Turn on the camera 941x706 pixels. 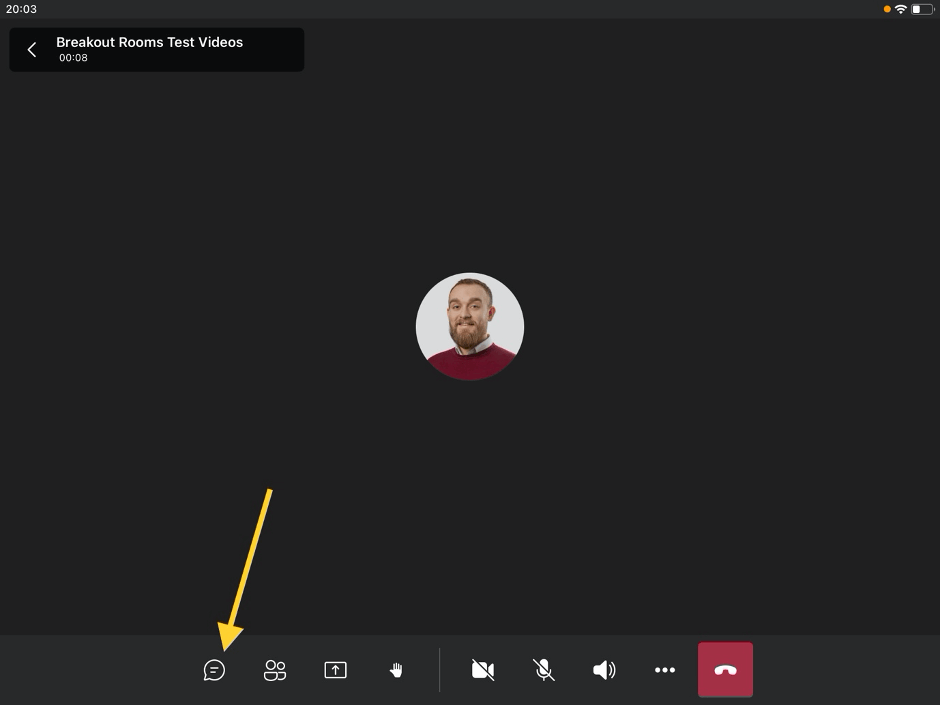[483, 670]
